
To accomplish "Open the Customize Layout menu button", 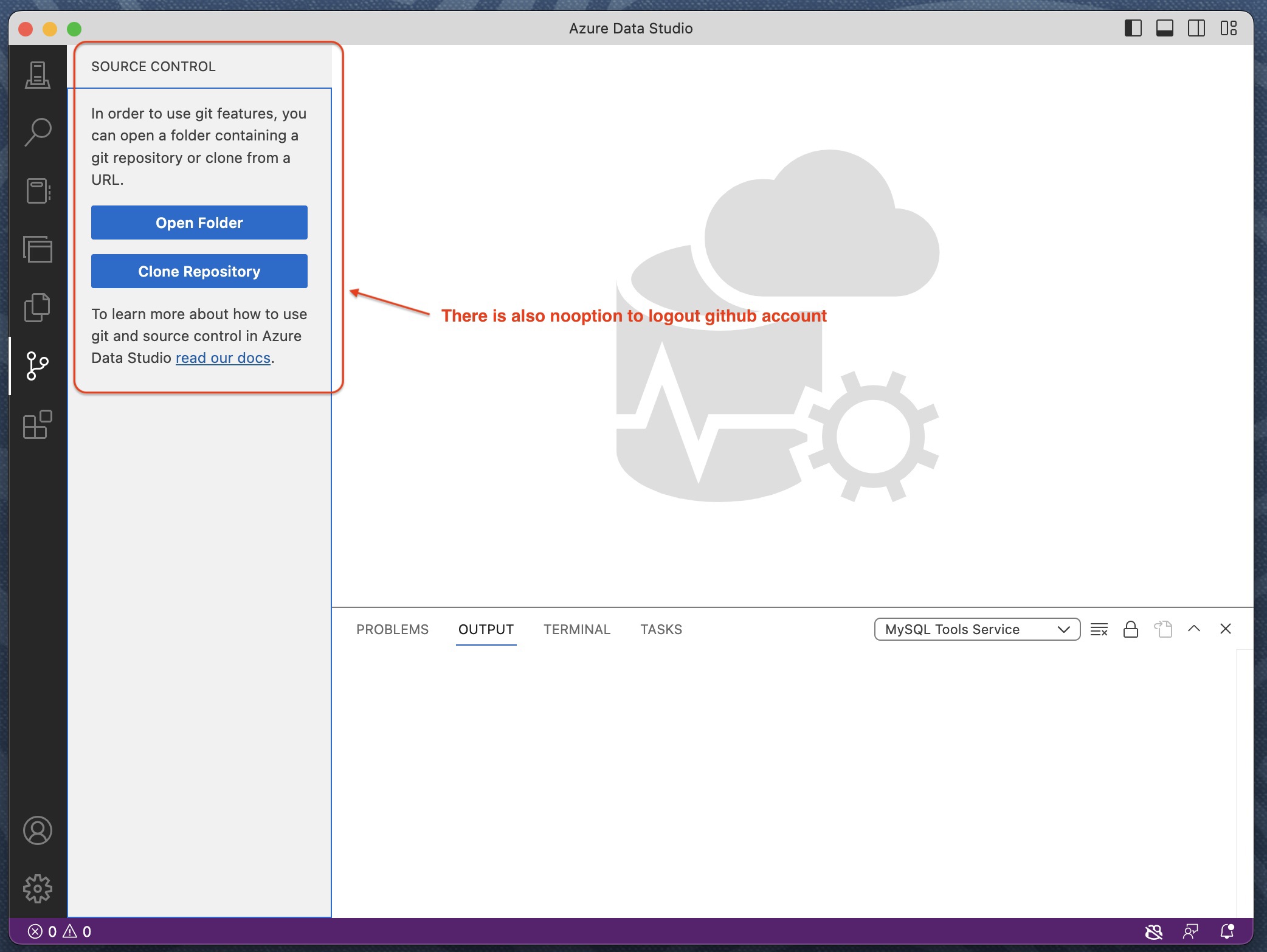I will (x=1228, y=29).
